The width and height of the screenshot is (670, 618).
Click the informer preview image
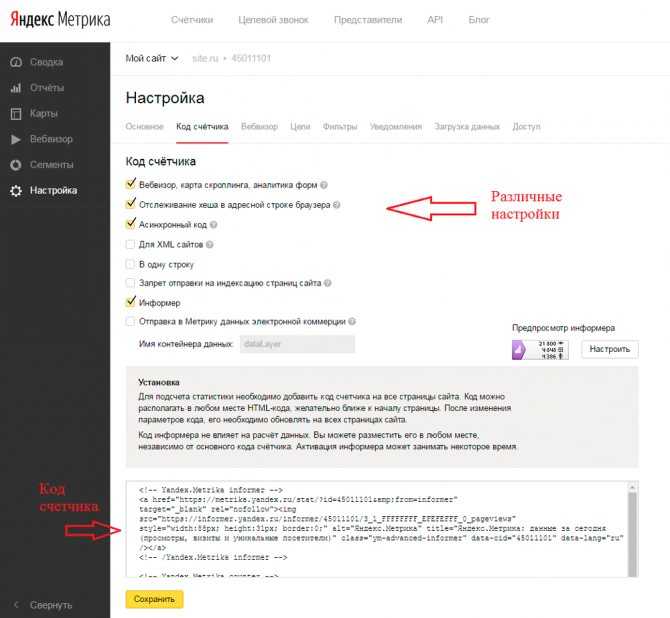coord(540,350)
